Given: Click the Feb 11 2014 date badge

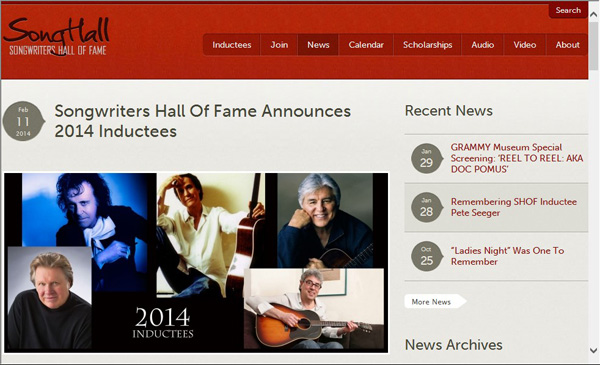Looking at the screenshot, I should coord(23,121).
